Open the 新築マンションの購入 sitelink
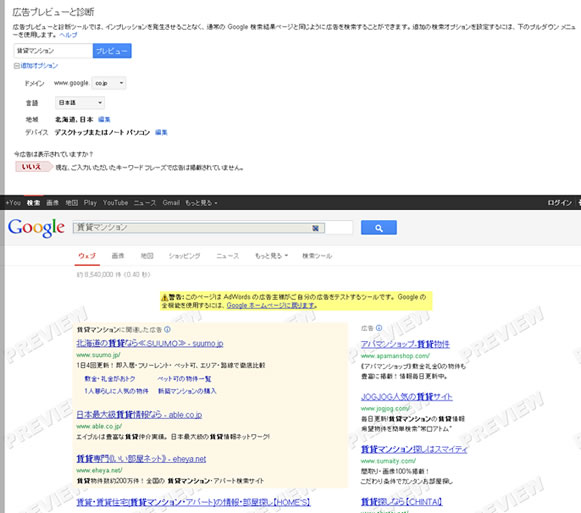 [187, 391]
